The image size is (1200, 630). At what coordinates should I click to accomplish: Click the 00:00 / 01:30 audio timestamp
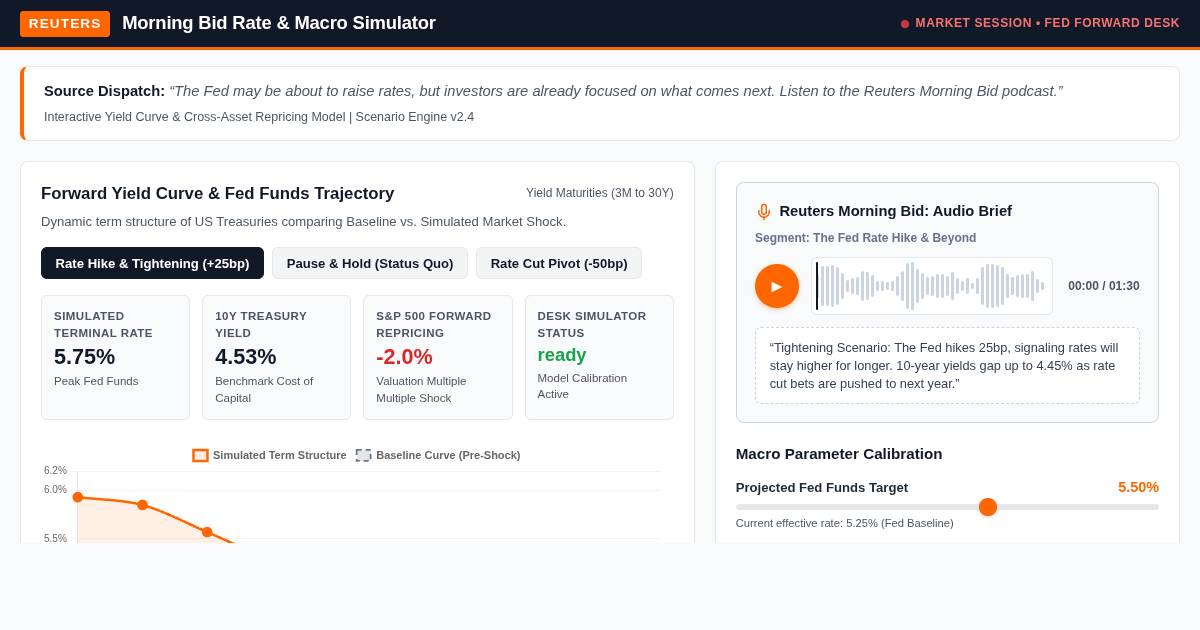point(1103,286)
